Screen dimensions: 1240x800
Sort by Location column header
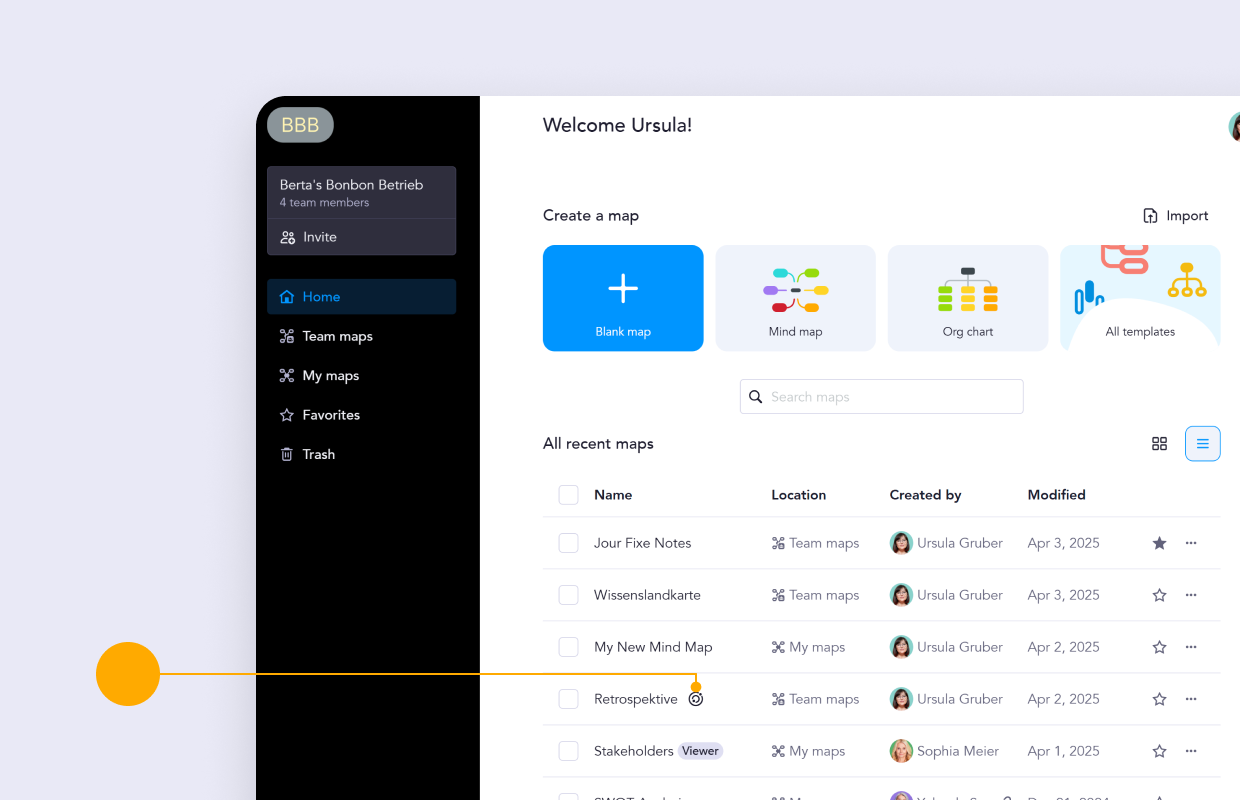(799, 495)
